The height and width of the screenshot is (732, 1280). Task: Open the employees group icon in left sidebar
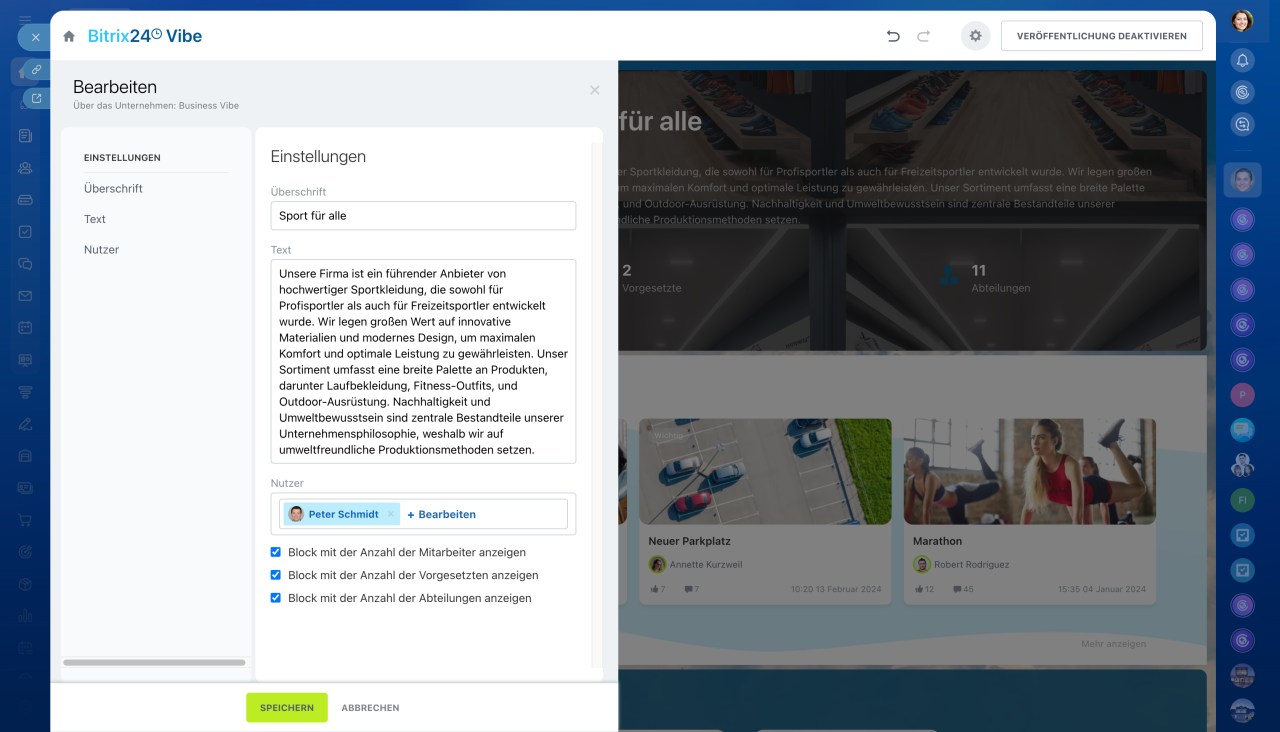click(25, 168)
